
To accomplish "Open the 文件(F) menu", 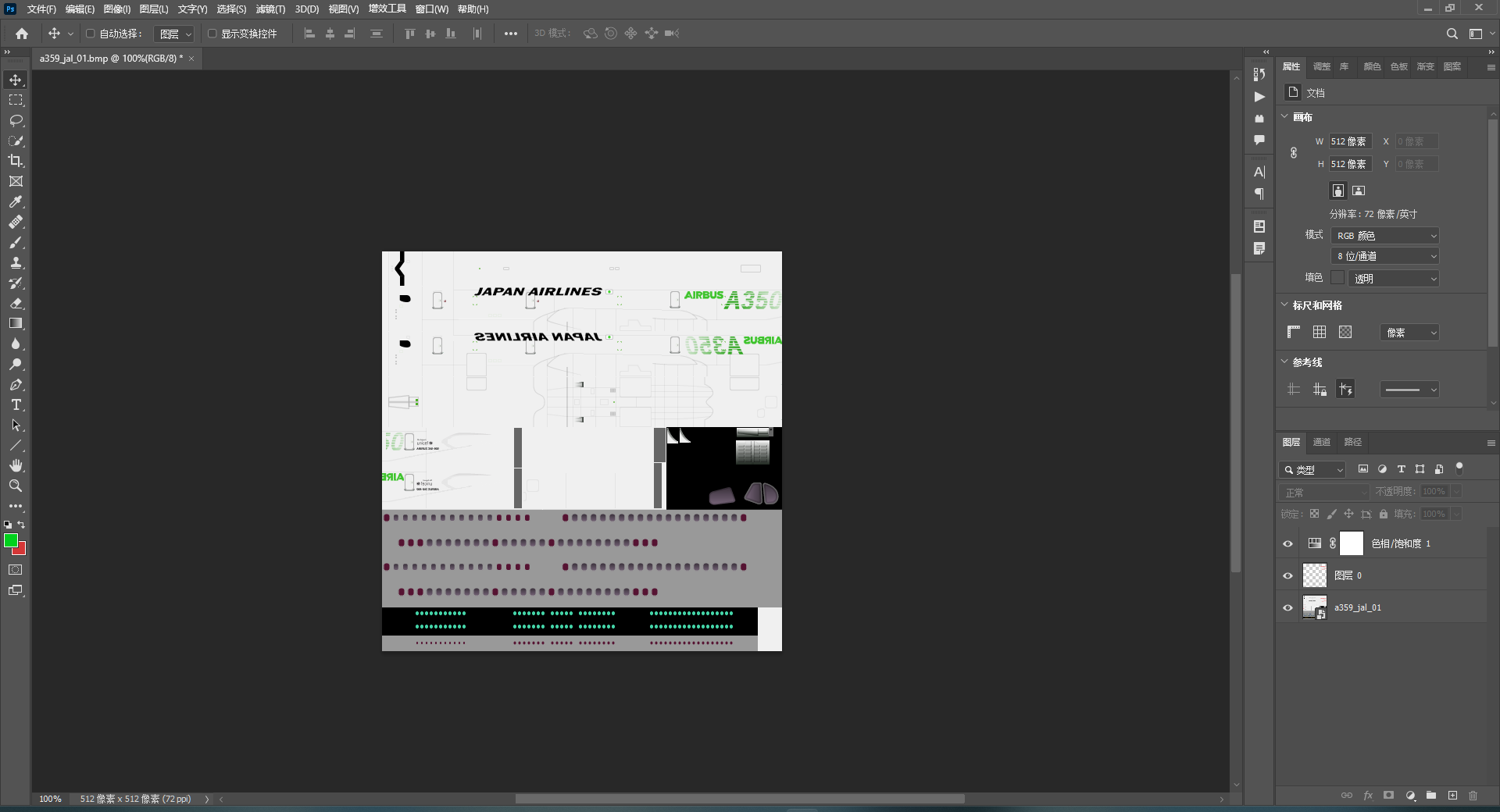I will pyautogui.click(x=41, y=9).
